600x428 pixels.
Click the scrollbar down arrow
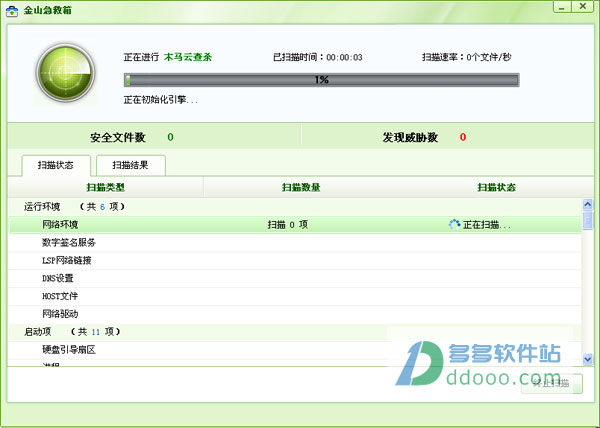(587, 359)
